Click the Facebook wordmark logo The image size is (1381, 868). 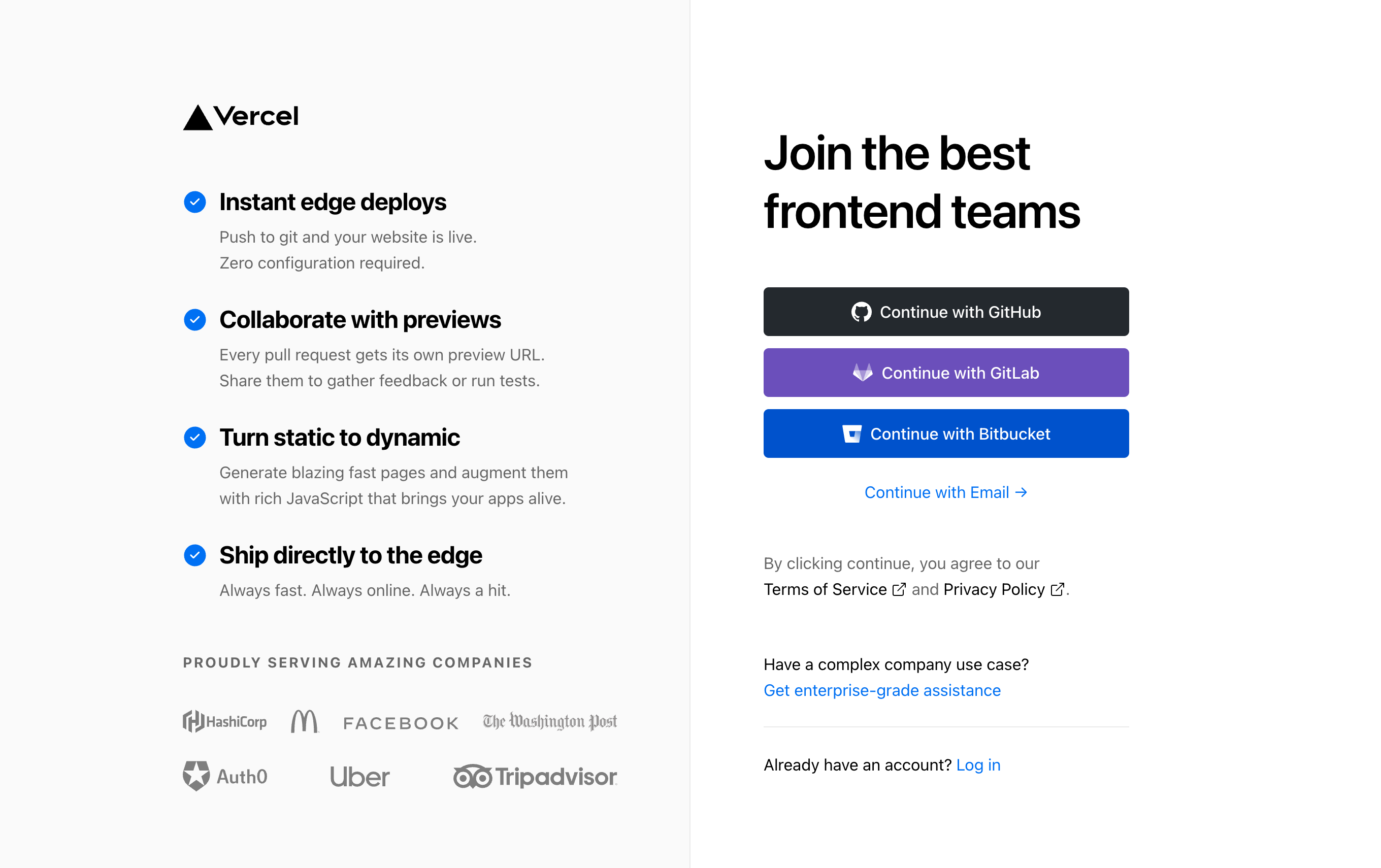click(401, 723)
